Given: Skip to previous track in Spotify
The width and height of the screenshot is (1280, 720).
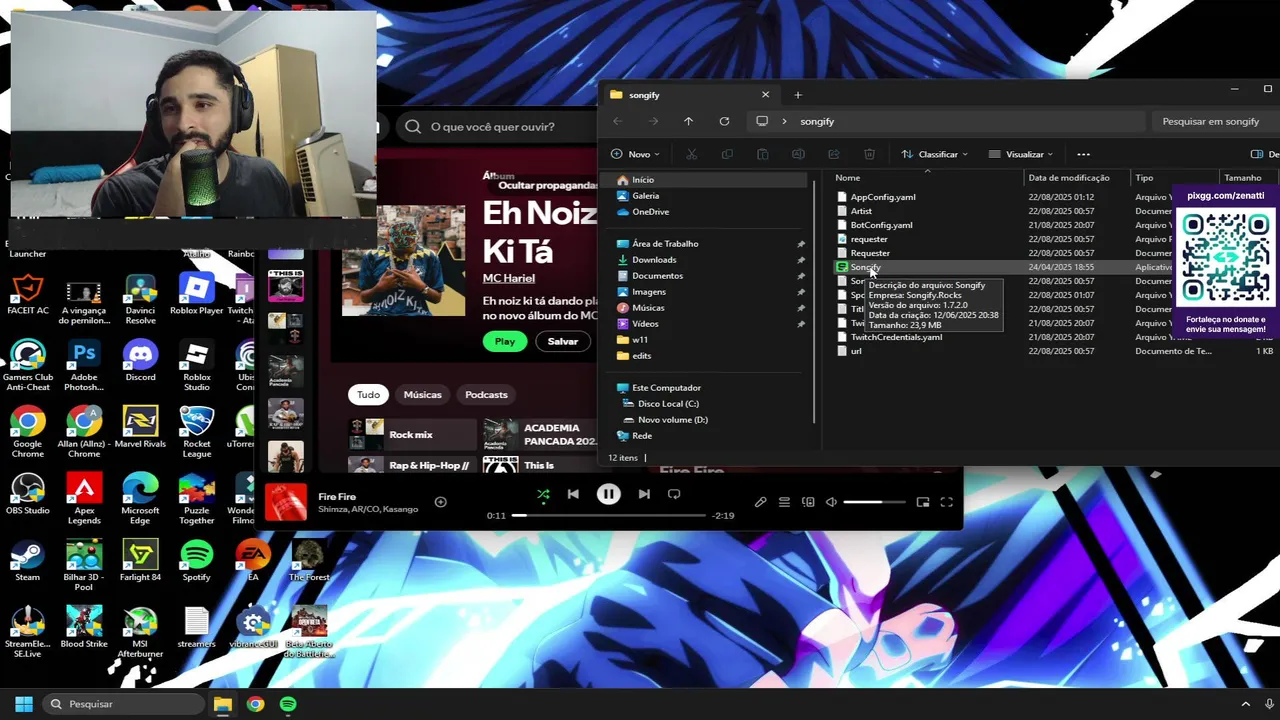Looking at the screenshot, I should [x=573, y=494].
